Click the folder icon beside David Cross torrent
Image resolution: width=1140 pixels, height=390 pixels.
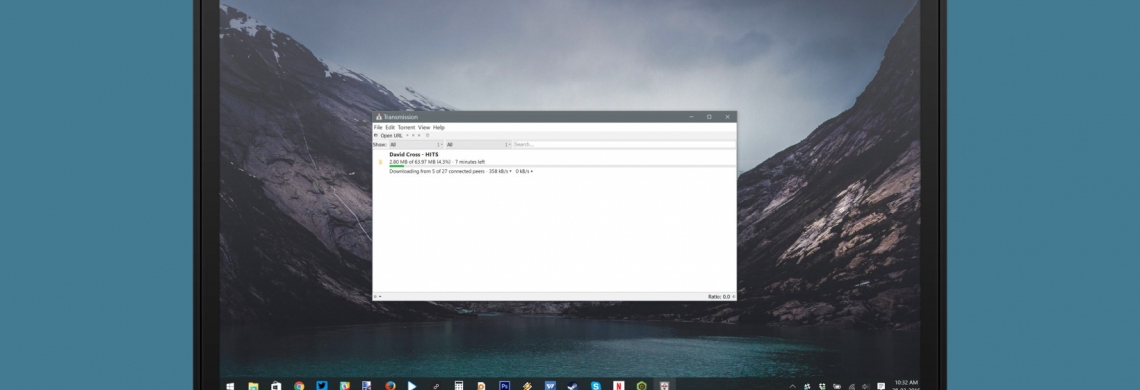(380, 162)
